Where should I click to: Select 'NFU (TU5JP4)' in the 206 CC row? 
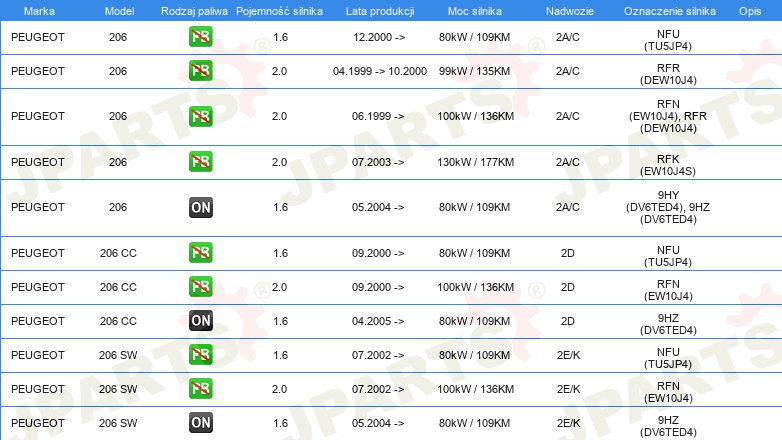tap(668, 256)
